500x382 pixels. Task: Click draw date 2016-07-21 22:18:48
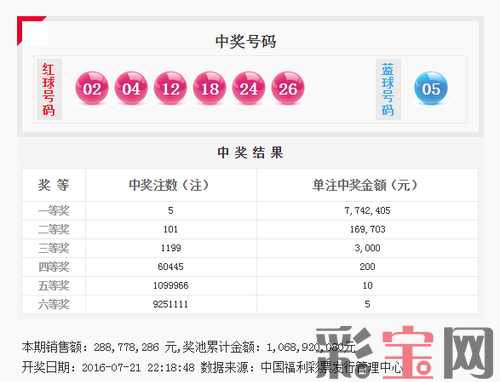138,368
